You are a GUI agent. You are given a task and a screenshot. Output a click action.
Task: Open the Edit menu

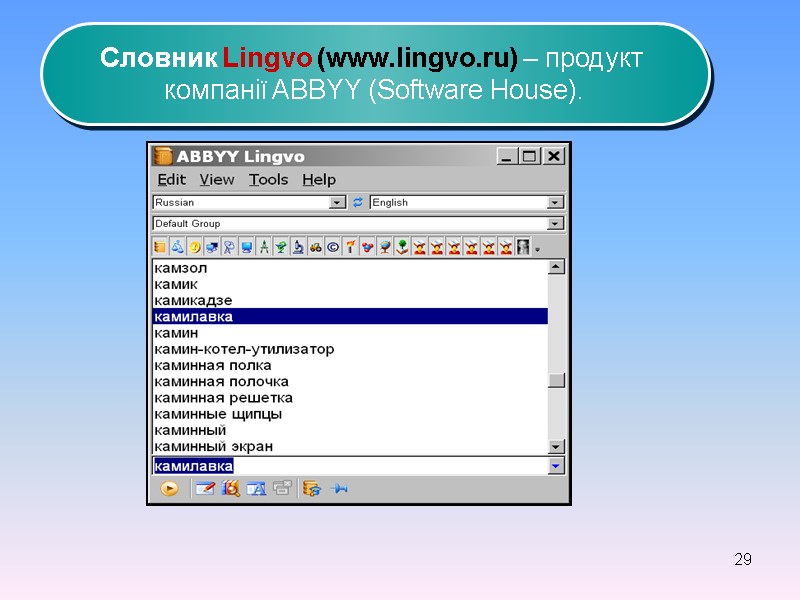pos(171,180)
